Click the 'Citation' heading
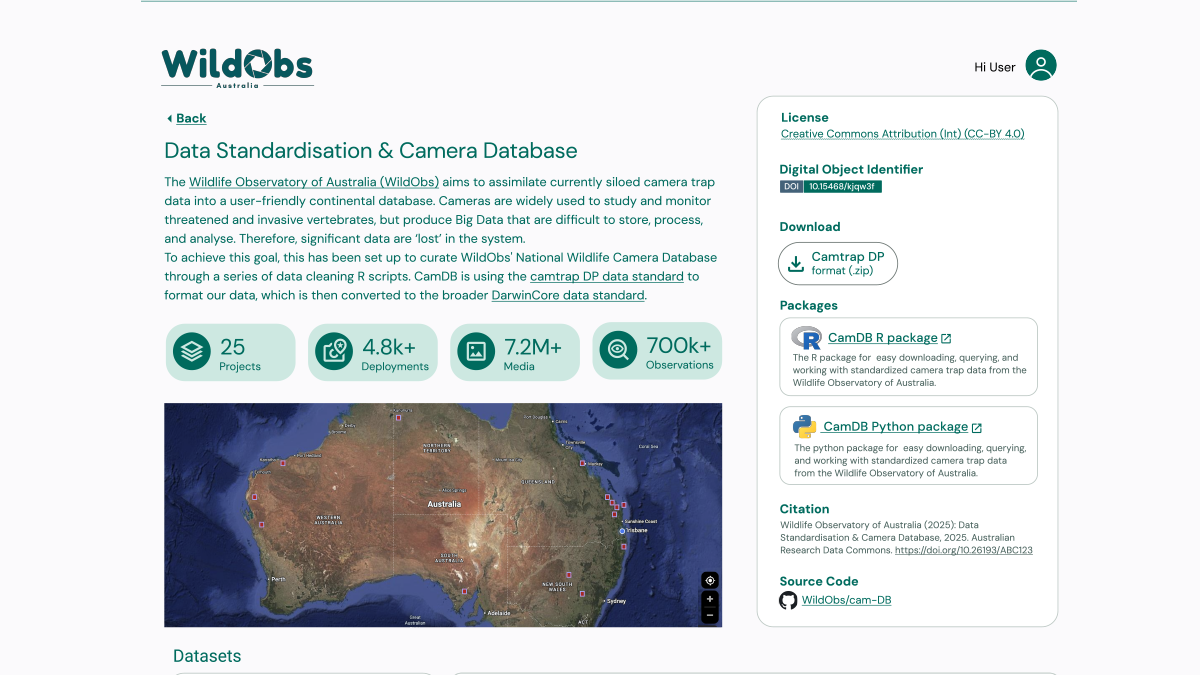The image size is (1200, 675). point(804,509)
